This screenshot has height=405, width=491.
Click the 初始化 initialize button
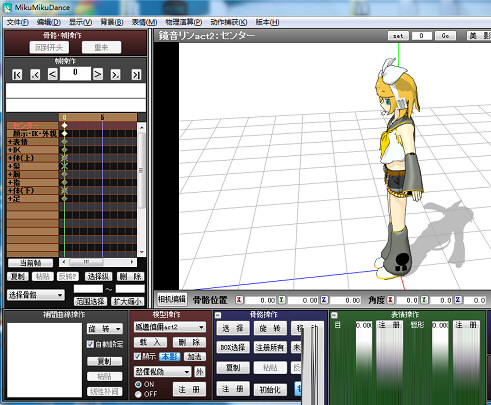(x=270, y=389)
